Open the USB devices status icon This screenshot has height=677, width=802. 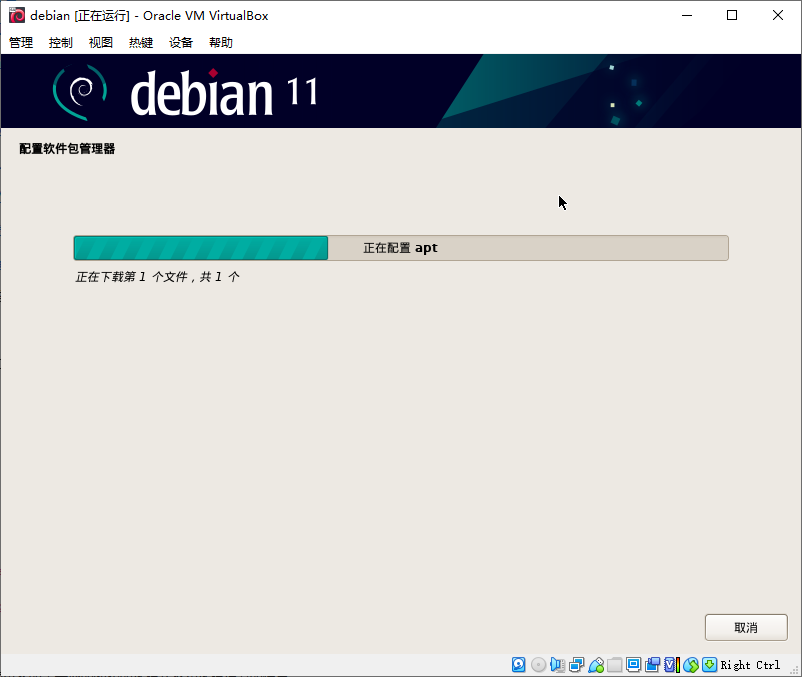click(596, 664)
